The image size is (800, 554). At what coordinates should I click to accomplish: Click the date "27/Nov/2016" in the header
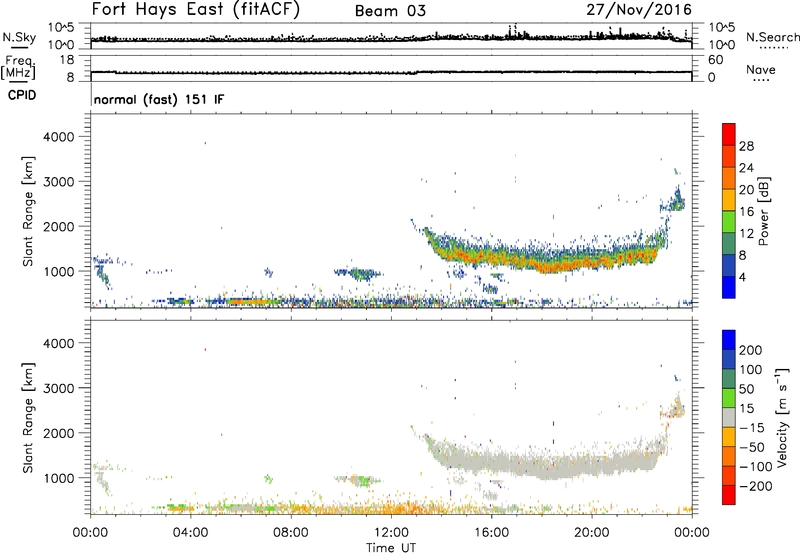point(639,10)
